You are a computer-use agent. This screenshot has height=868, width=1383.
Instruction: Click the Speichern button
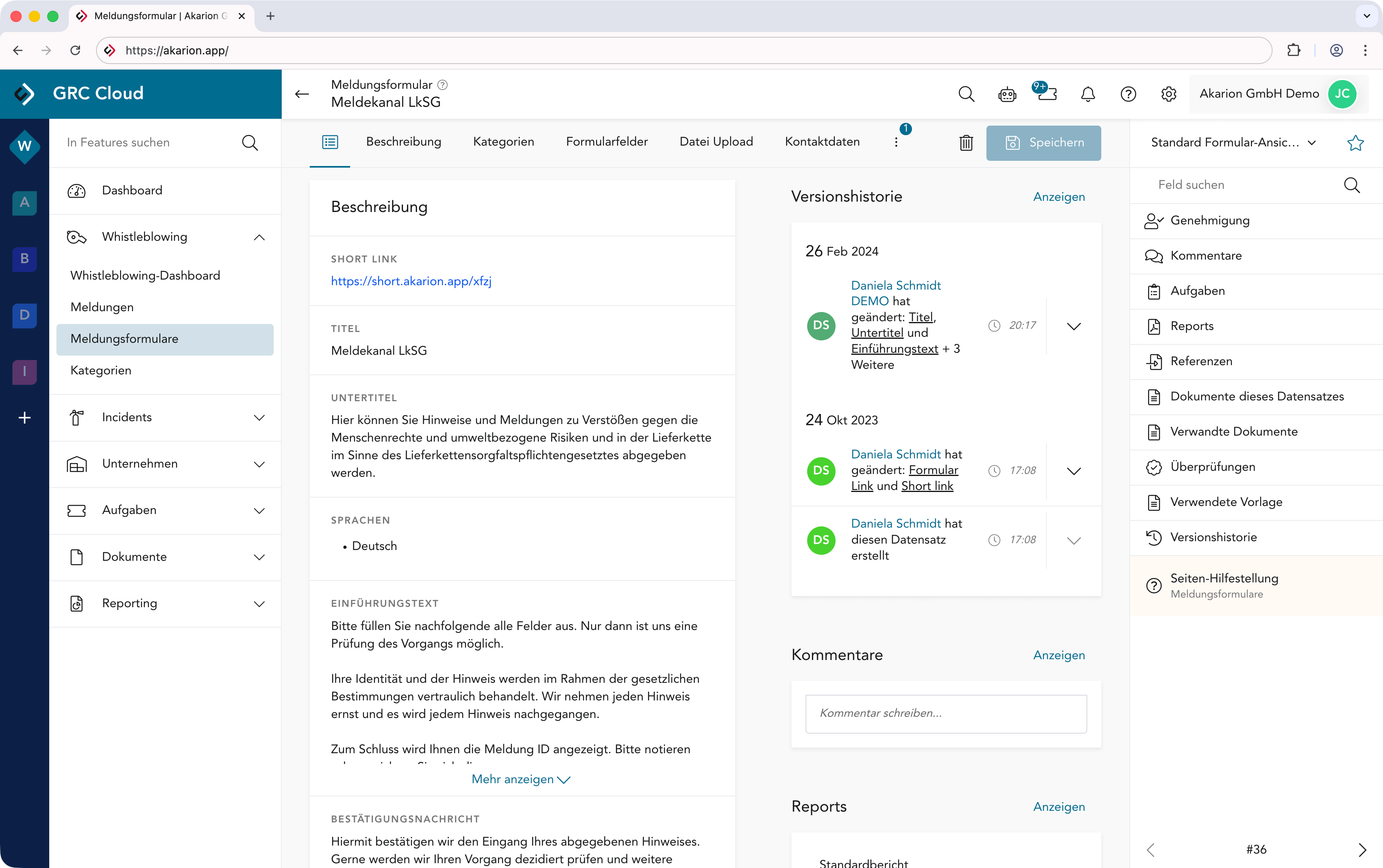(x=1044, y=142)
